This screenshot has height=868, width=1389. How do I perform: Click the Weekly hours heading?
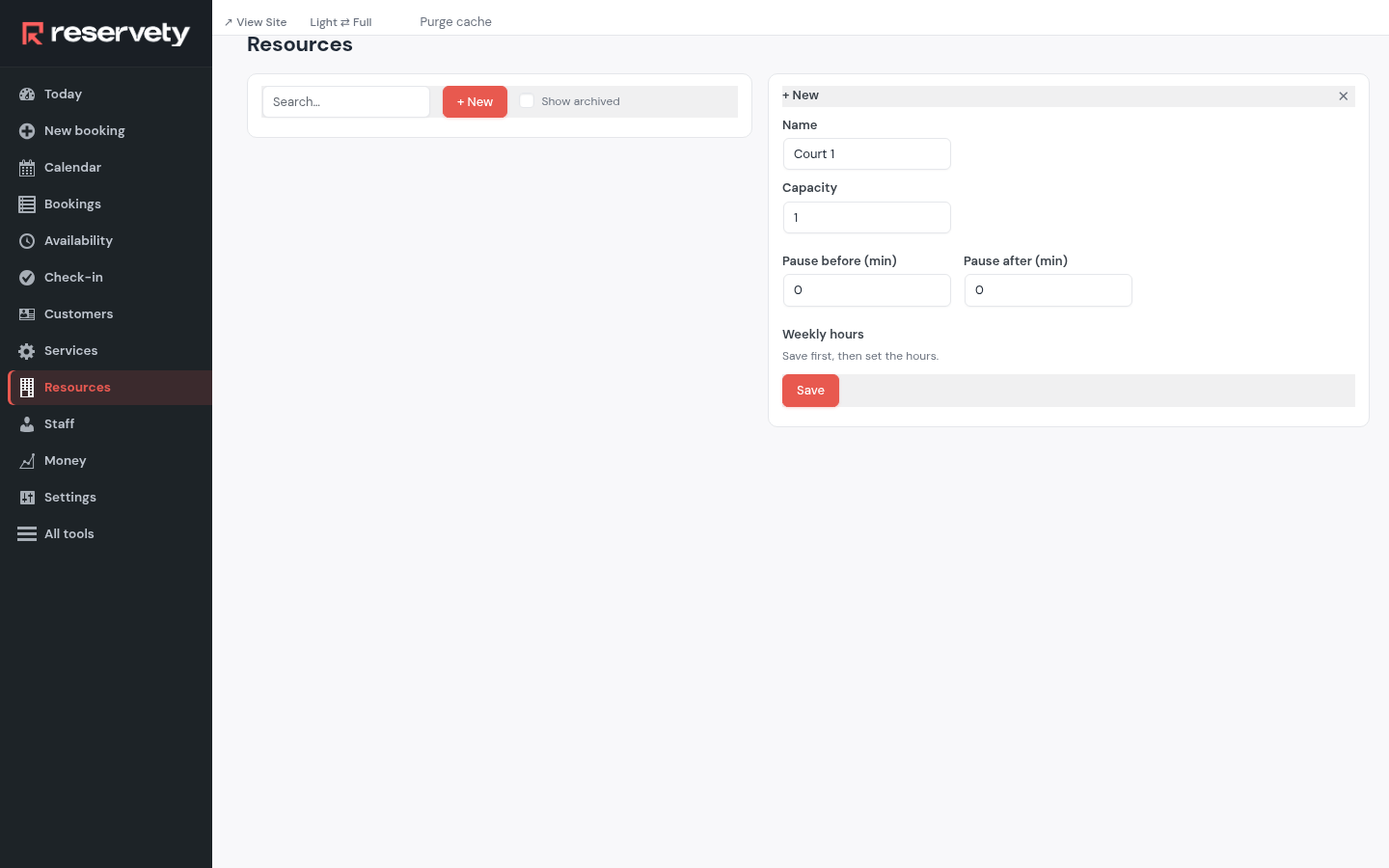823,335
